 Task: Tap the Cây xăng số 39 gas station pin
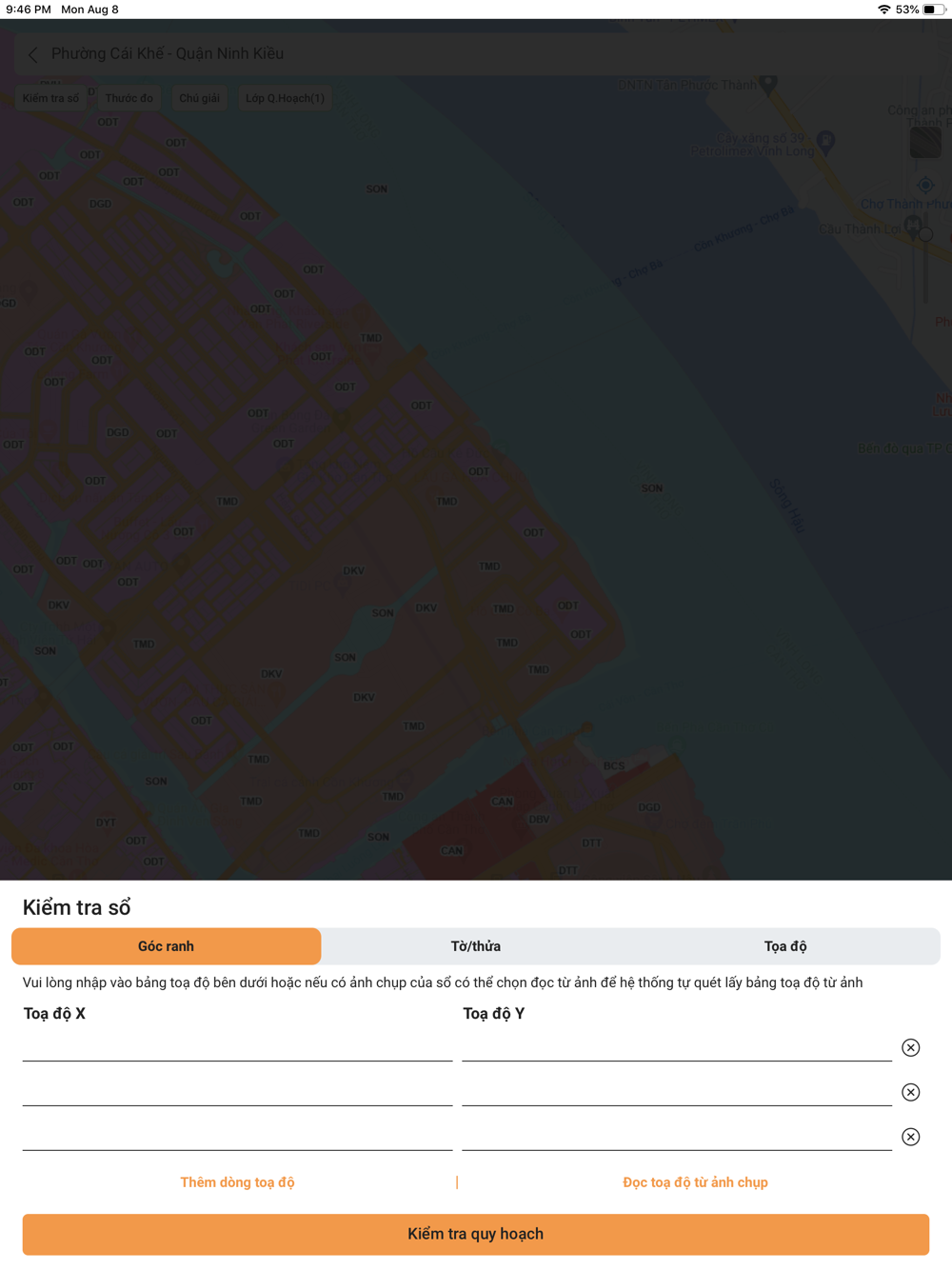826,142
